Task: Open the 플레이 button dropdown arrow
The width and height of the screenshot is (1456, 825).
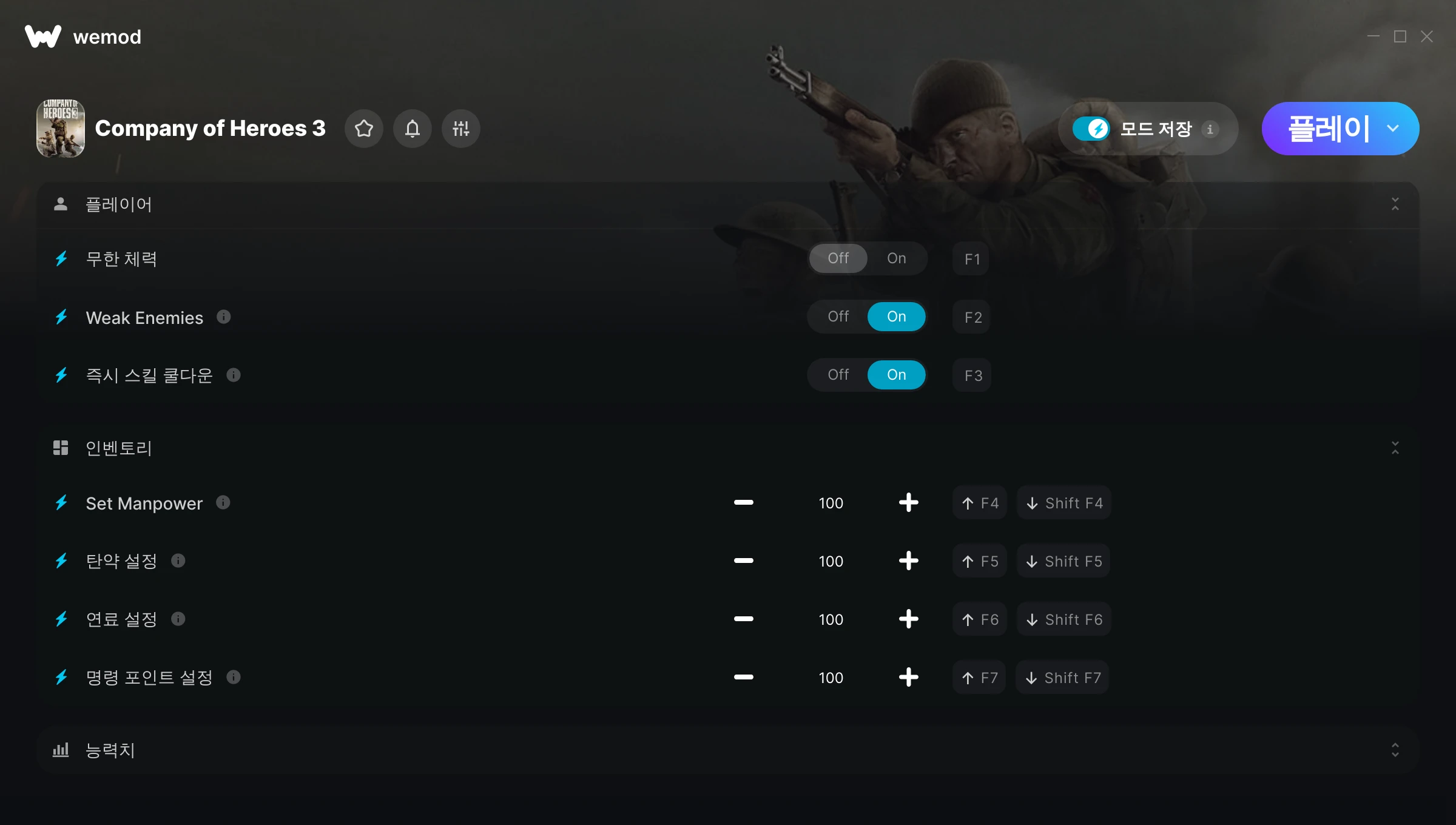Action: (x=1393, y=129)
